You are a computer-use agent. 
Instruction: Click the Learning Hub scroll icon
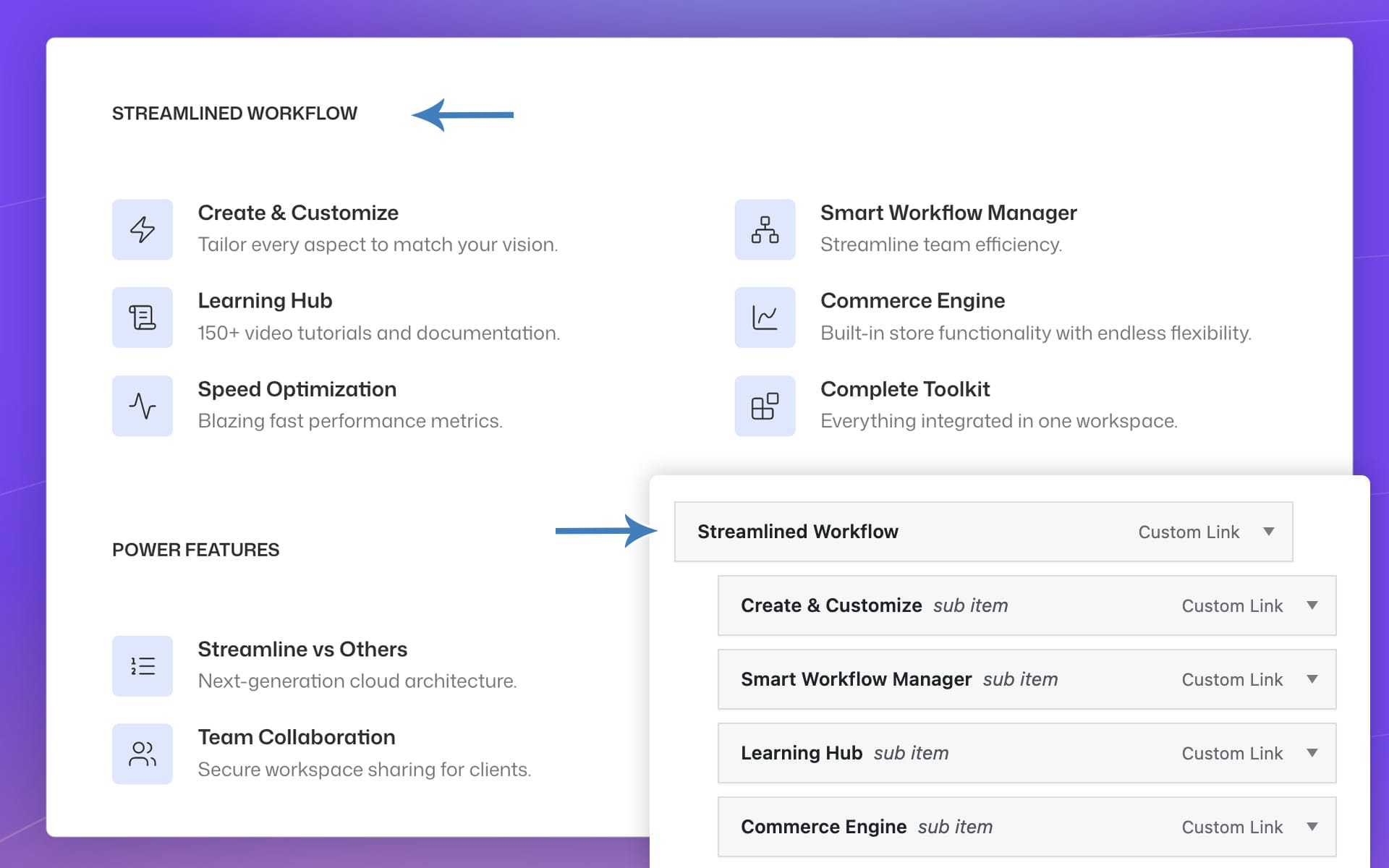142,318
